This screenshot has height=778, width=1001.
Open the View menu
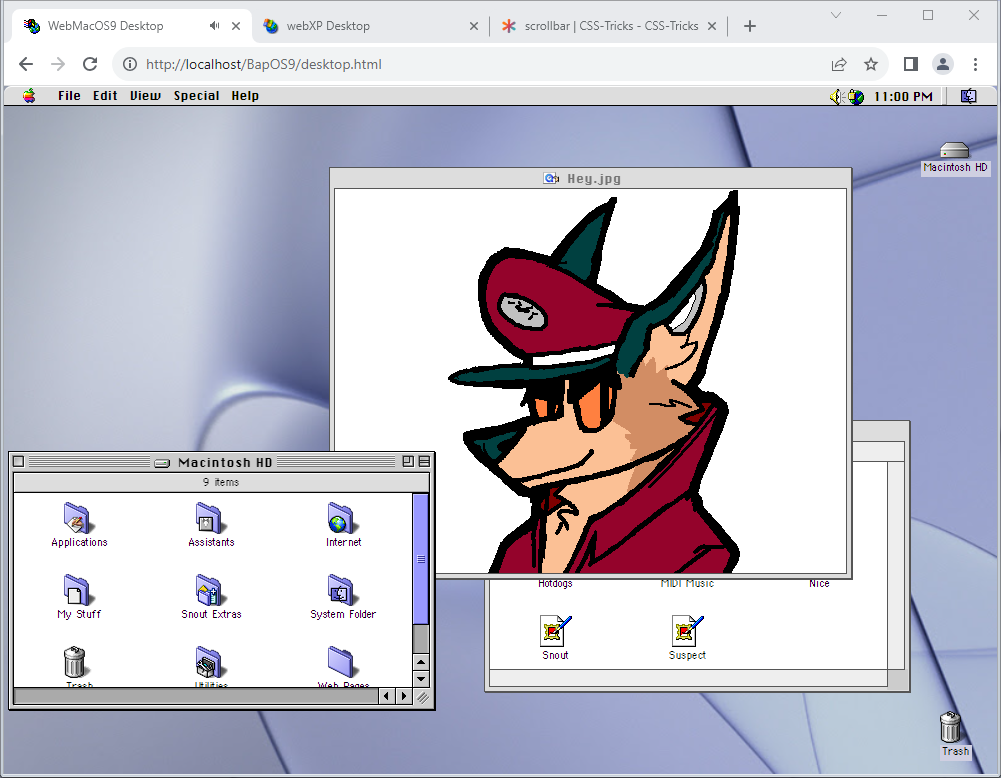(145, 96)
